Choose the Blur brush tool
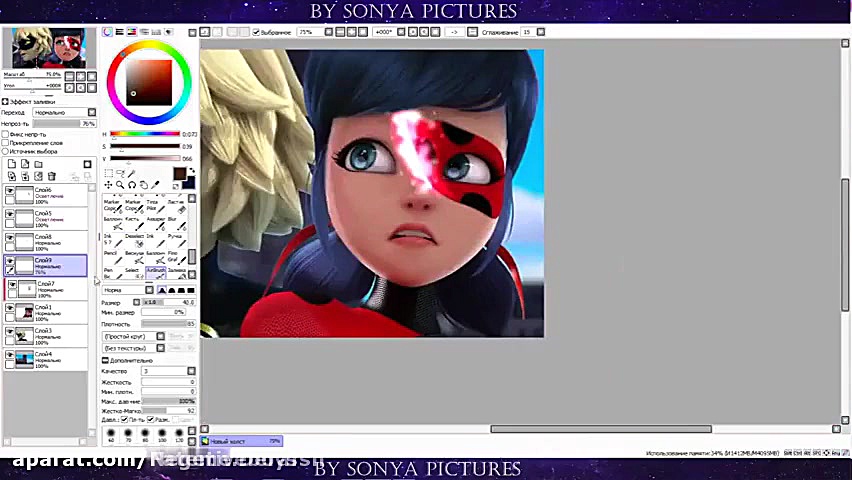The width and height of the screenshot is (852, 480). coord(177,223)
